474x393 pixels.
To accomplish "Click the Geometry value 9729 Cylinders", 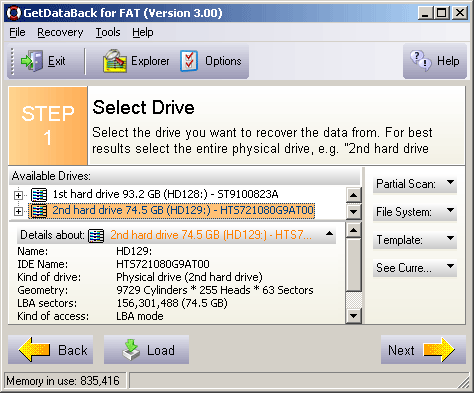I will pyautogui.click(x=215, y=290).
